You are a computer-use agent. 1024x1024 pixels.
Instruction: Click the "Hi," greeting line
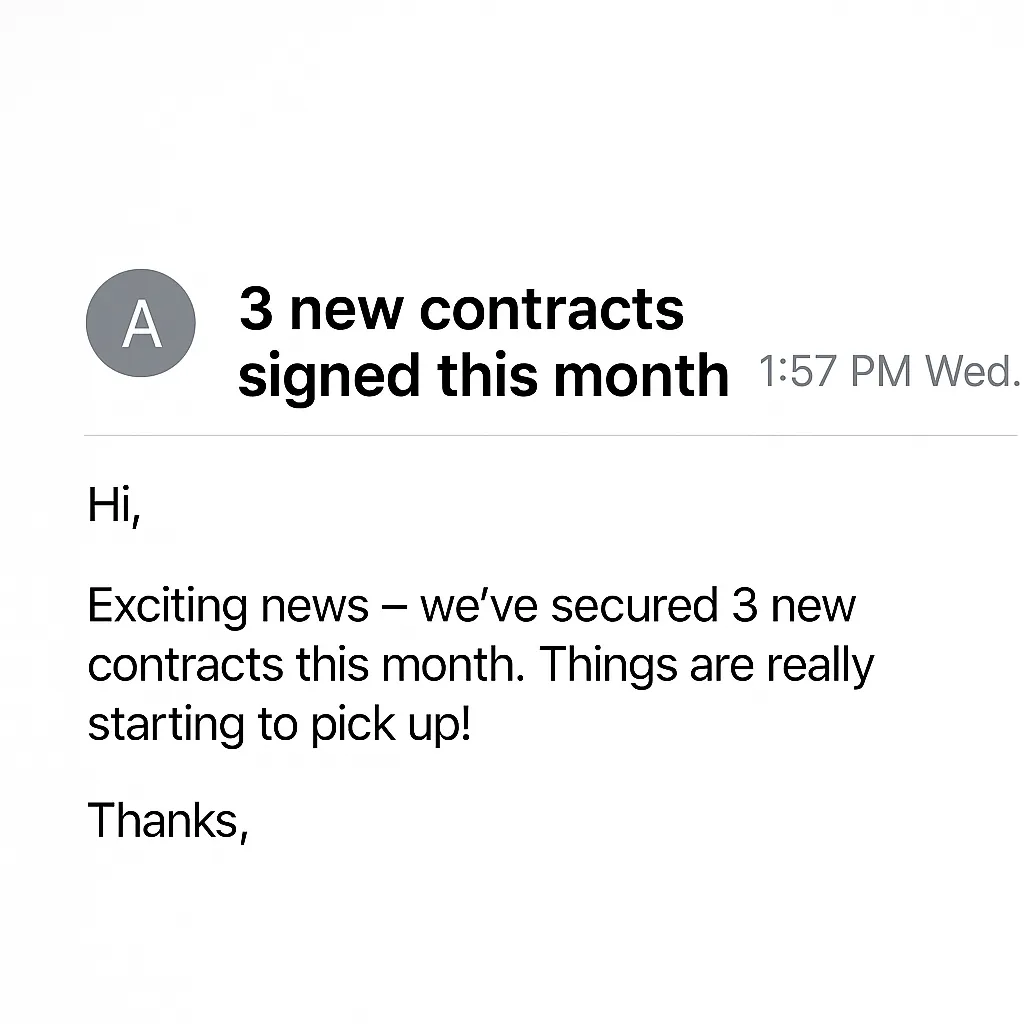(x=114, y=505)
